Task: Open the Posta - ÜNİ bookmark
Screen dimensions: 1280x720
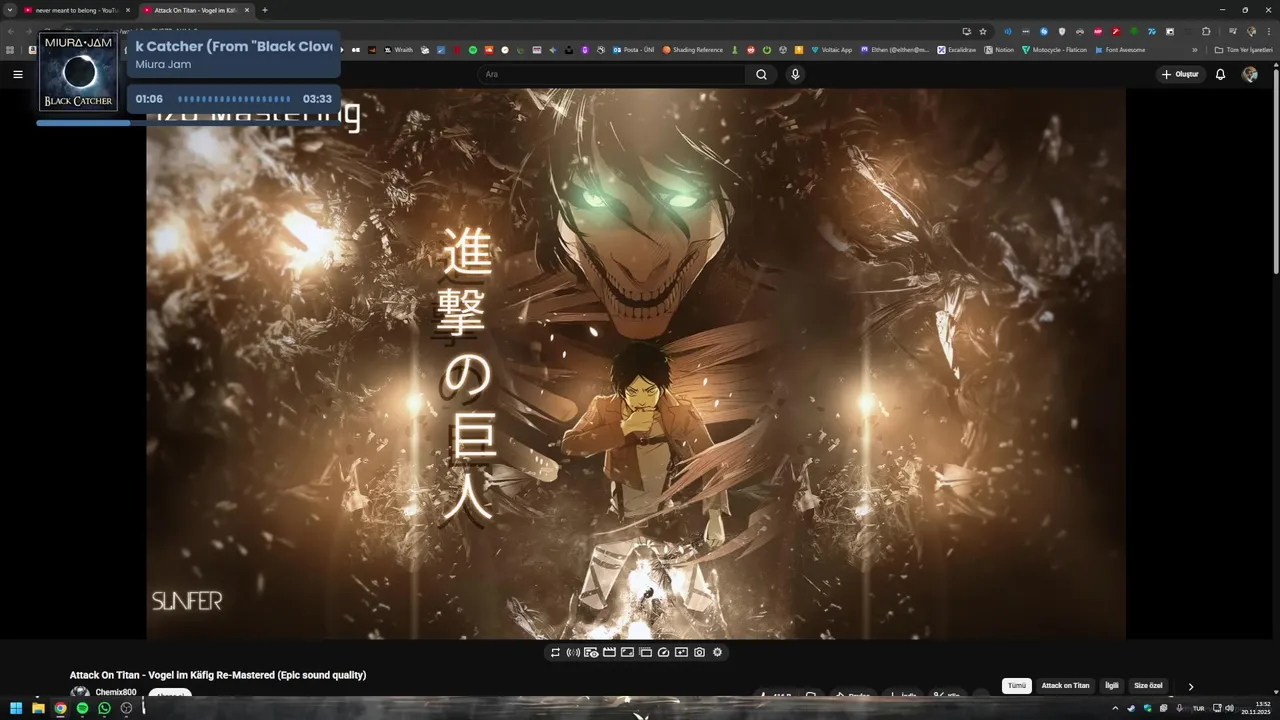Action: point(634,50)
